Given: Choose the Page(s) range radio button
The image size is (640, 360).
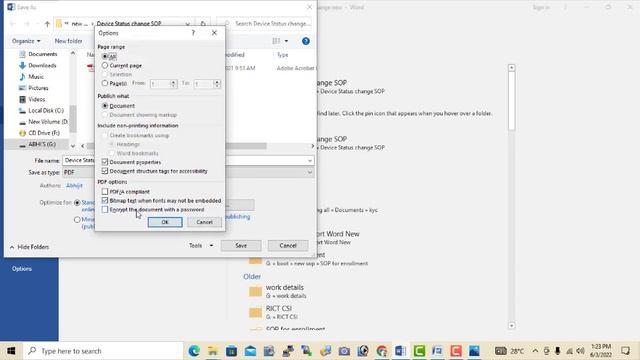Looking at the screenshot, I should tap(105, 83).
